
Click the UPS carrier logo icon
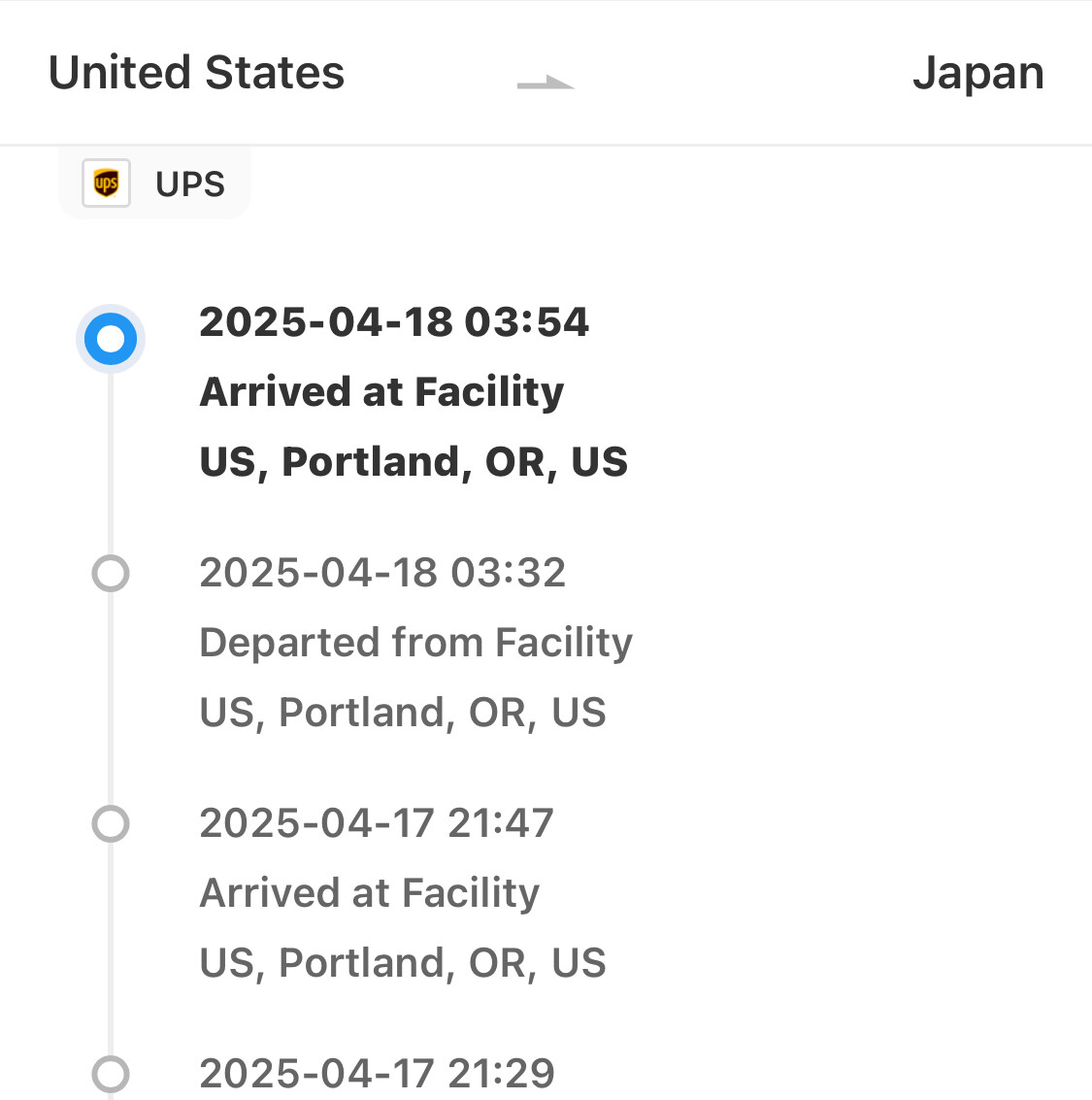point(106,183)
